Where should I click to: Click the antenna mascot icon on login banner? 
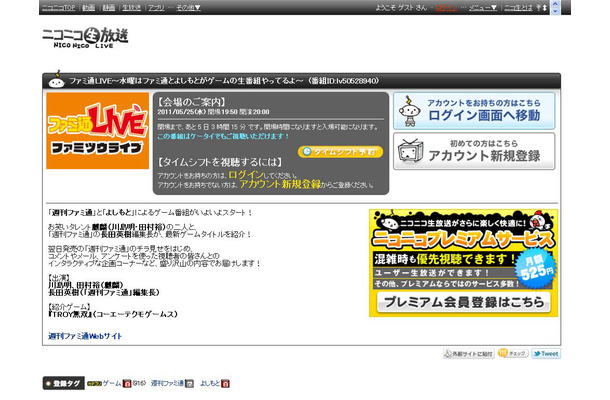click(410, 111)
